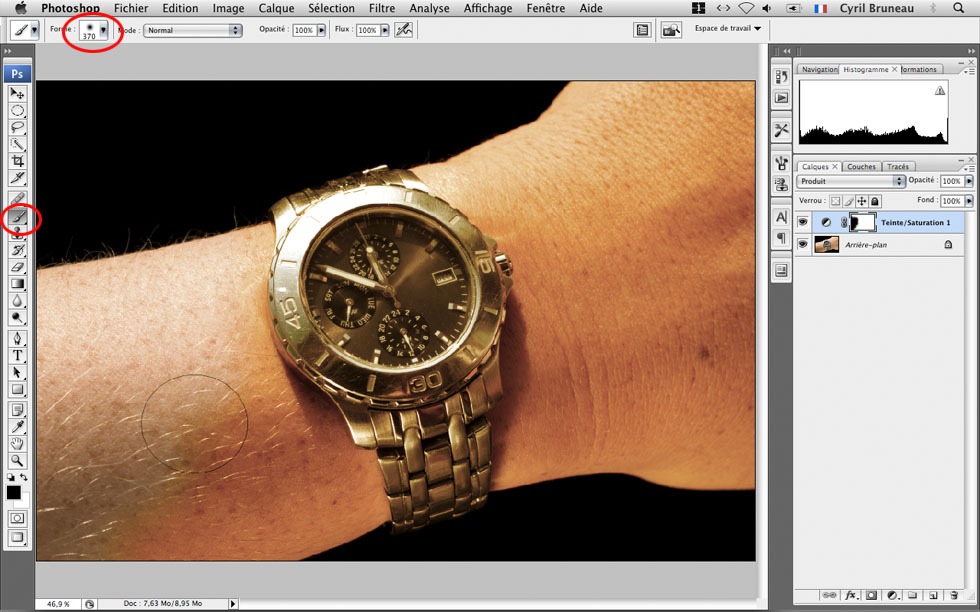
Task: Open the Apple menu
Action: pos(21,8)
